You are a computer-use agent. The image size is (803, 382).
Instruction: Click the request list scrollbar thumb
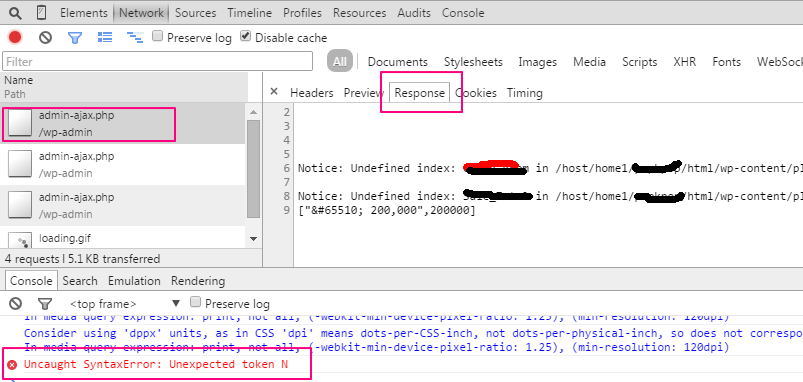click(253, 169)
